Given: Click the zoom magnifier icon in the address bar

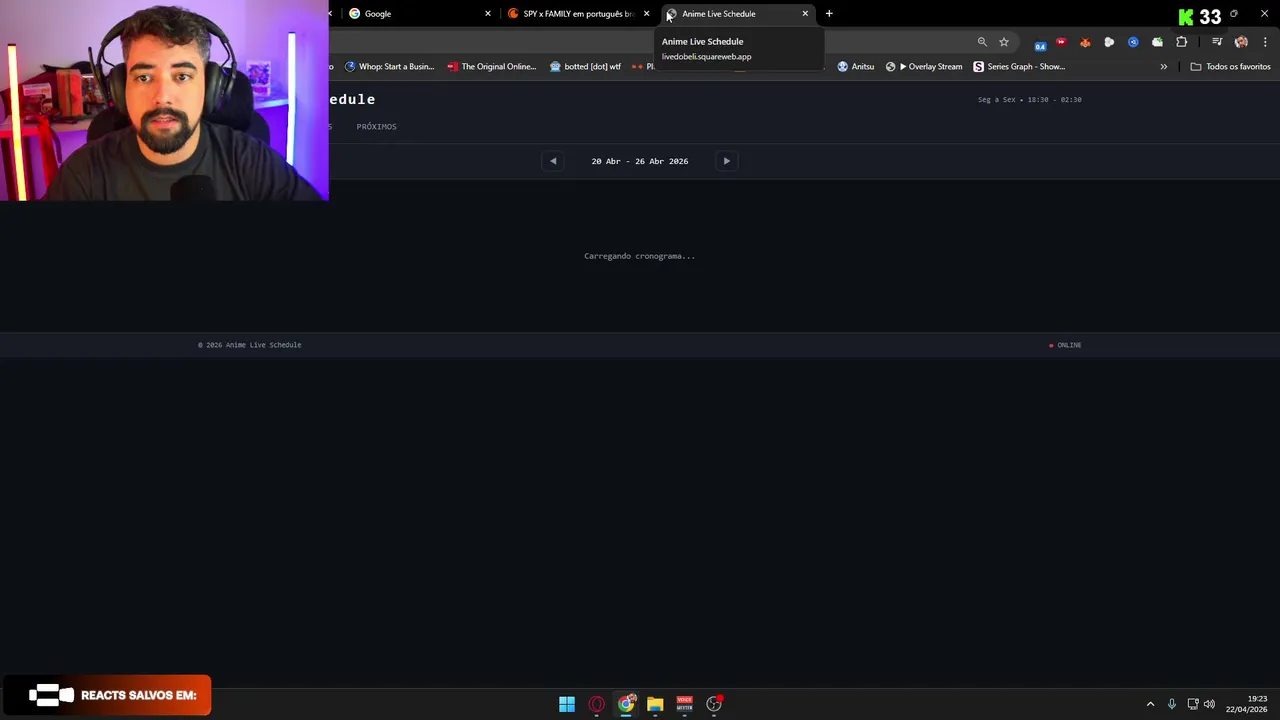Looking at the screenshot, I should click(x=982, y=42).
